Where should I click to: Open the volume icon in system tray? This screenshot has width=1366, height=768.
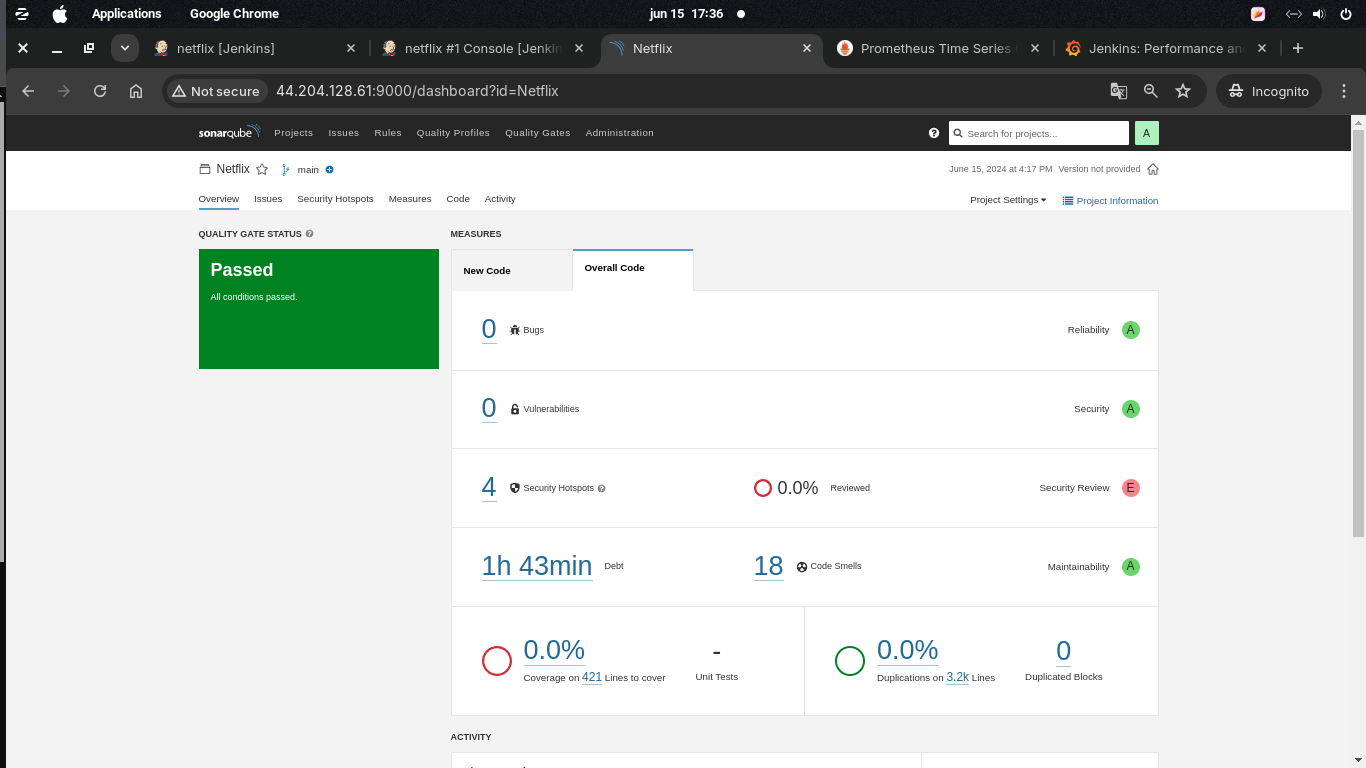pyautogui.click(x=1318, y=14)
